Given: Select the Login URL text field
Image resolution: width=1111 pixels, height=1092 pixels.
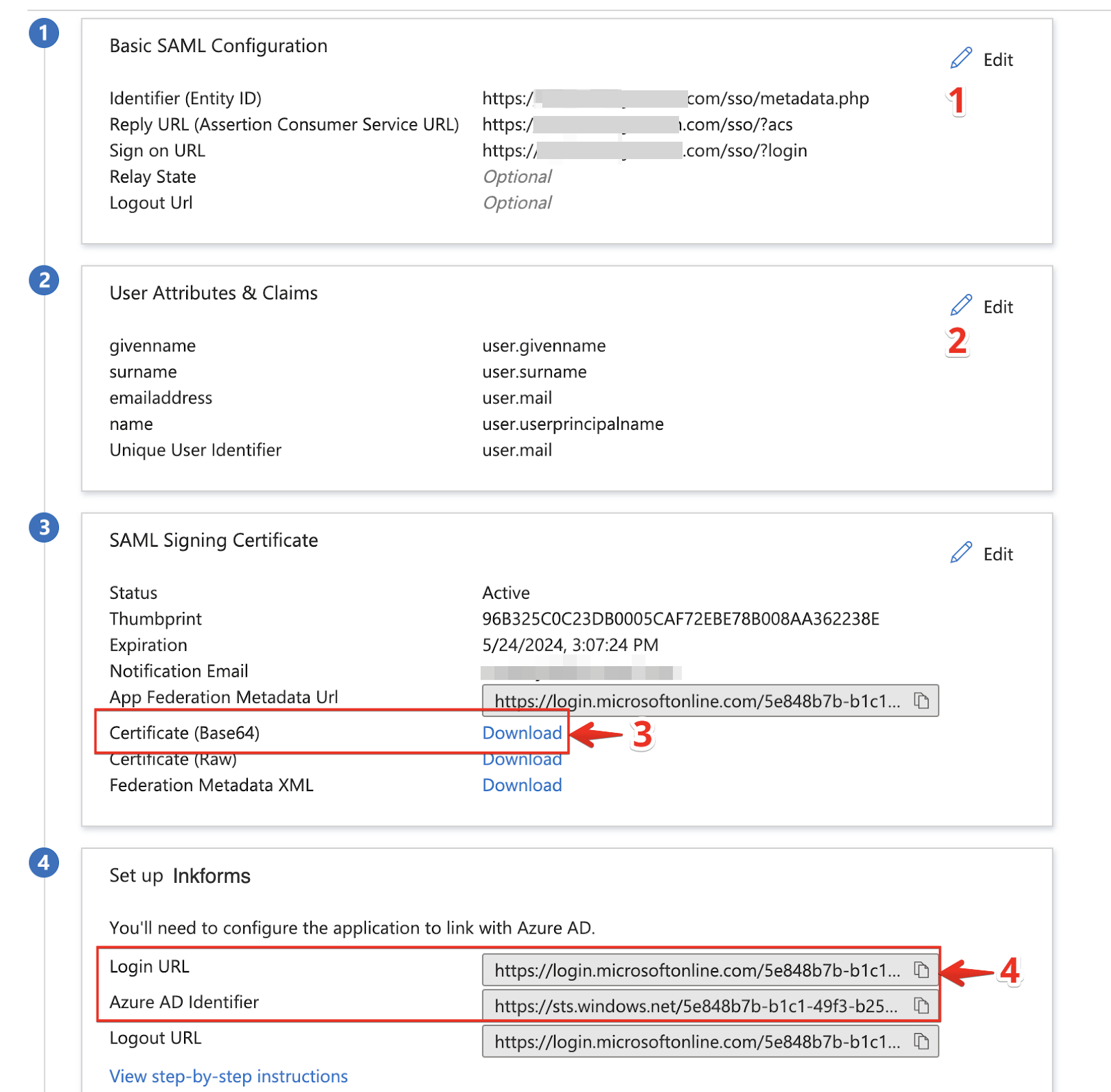Looking at the screenshot, I should pyautogui.click(x=696, y=970).
